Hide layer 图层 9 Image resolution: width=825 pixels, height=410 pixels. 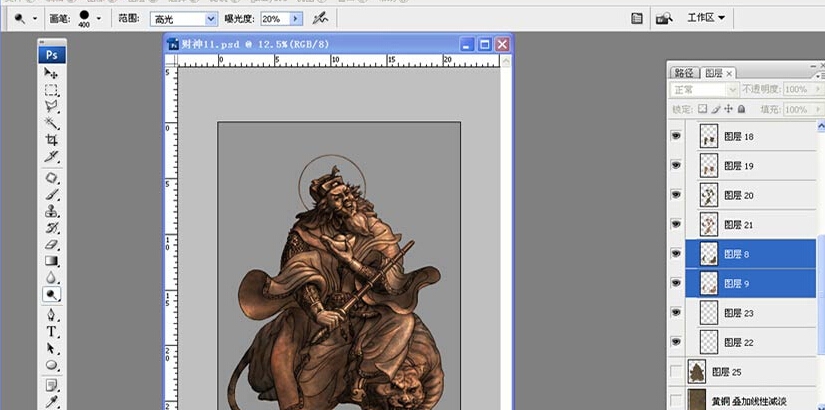[x=676, y=283]
